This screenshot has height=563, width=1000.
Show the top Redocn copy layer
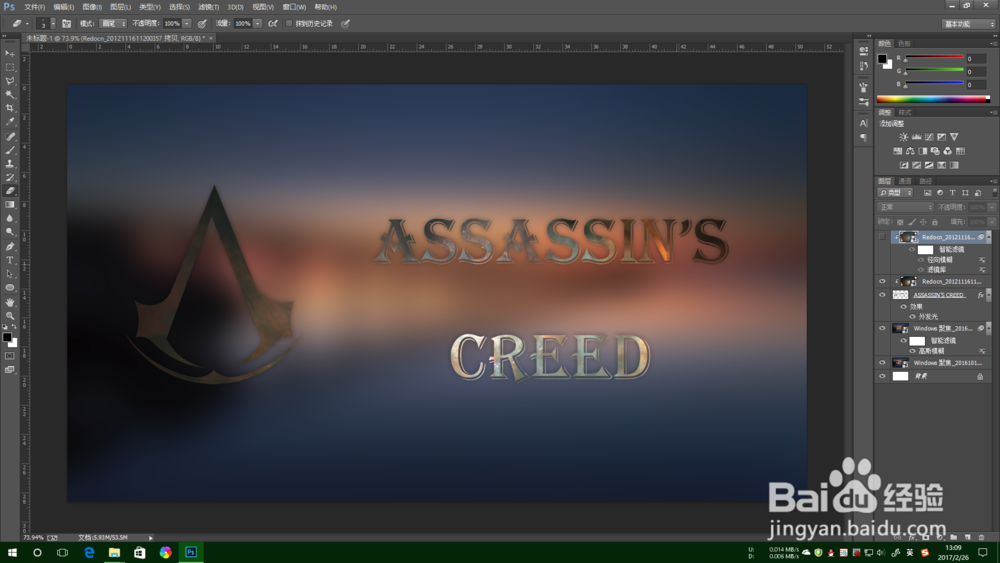coord(882,237)
